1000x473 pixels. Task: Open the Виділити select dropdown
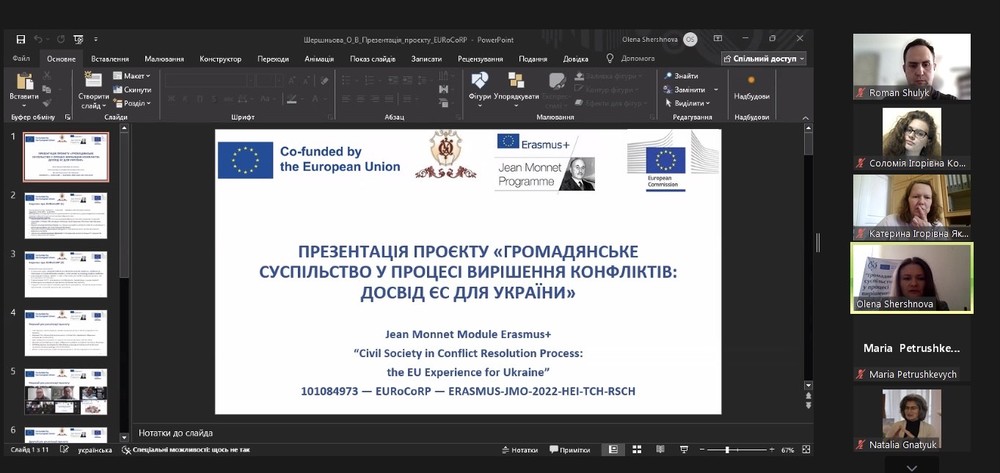coord(688,103)
